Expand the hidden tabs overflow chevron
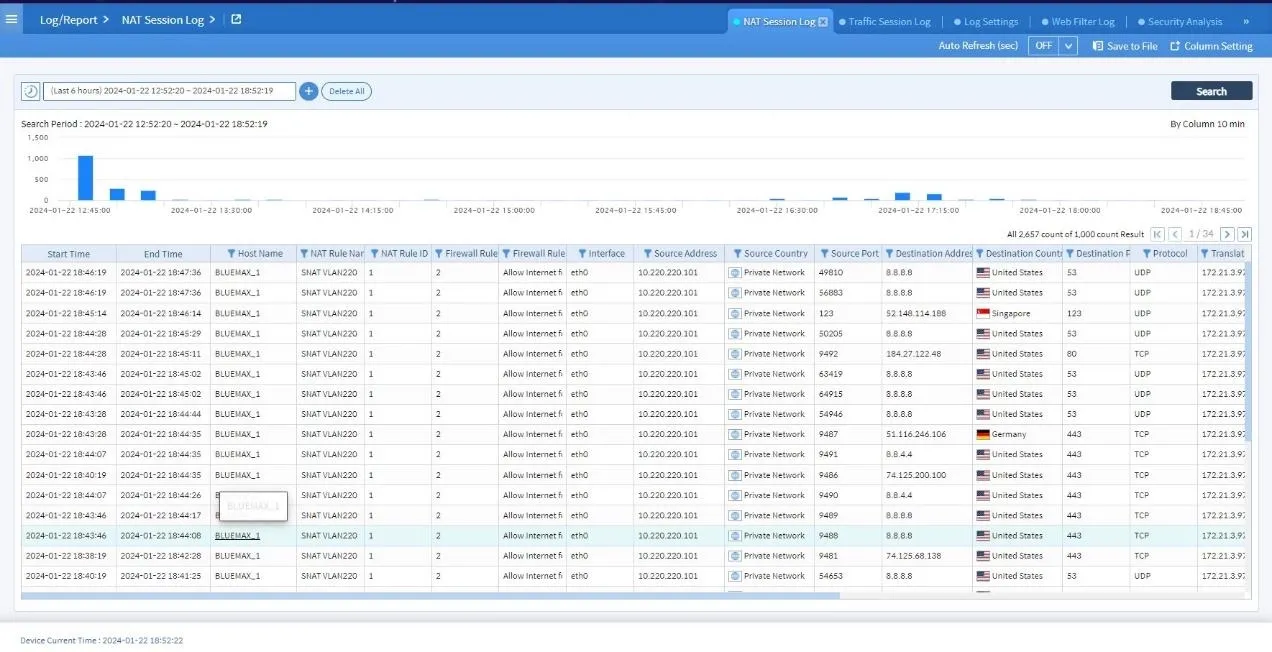The width and height of the screenshot is (1272, 652). (x=1245, y=21)
